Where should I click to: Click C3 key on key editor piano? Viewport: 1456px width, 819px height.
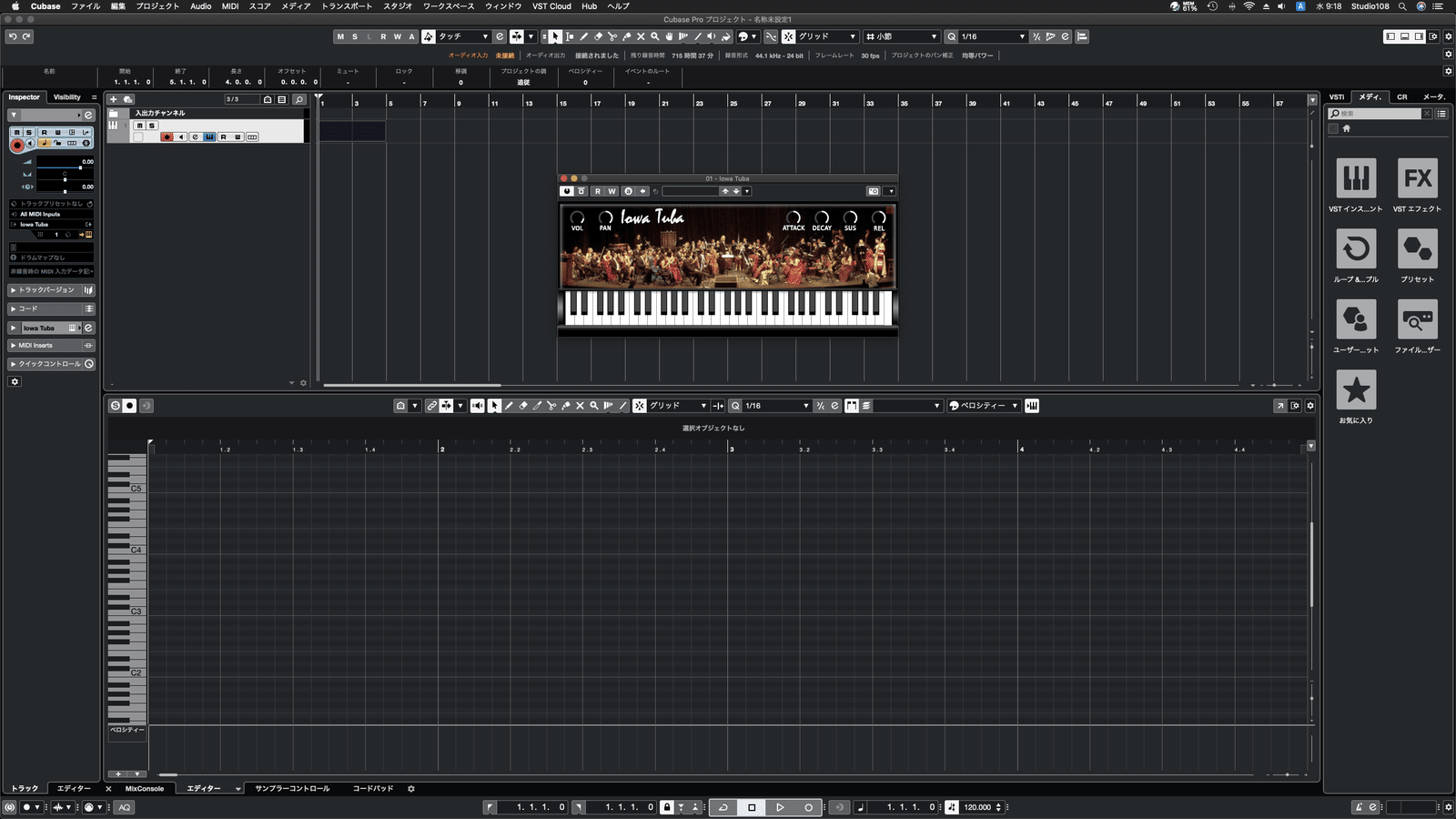(126, 612)
